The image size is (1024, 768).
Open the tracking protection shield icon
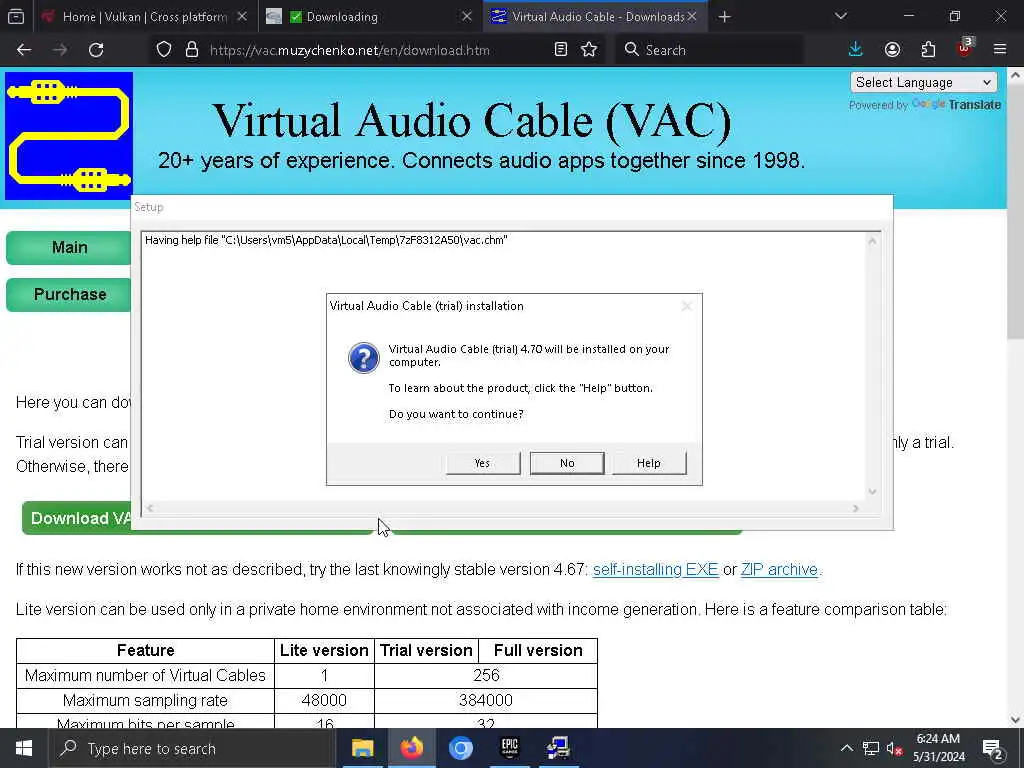[x=164, y=50]
